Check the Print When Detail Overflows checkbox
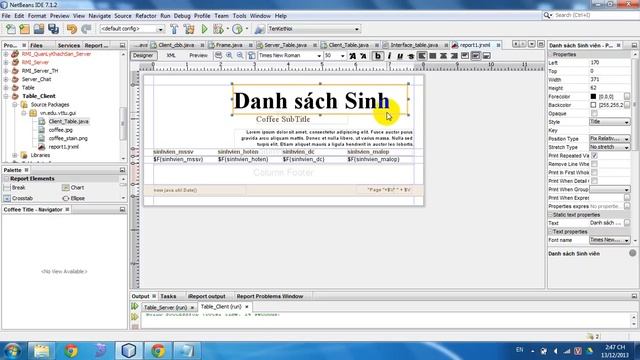The height and width of the screenshot is (360, 640). pos(594,181)
